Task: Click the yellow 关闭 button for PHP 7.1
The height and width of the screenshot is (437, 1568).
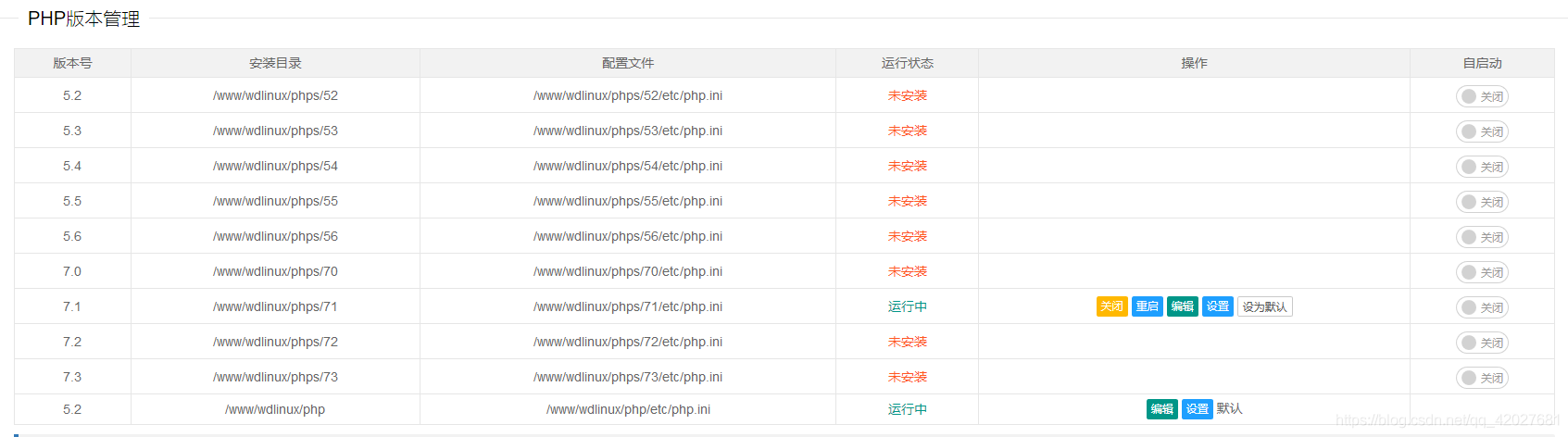Action: coord(1111,306)
